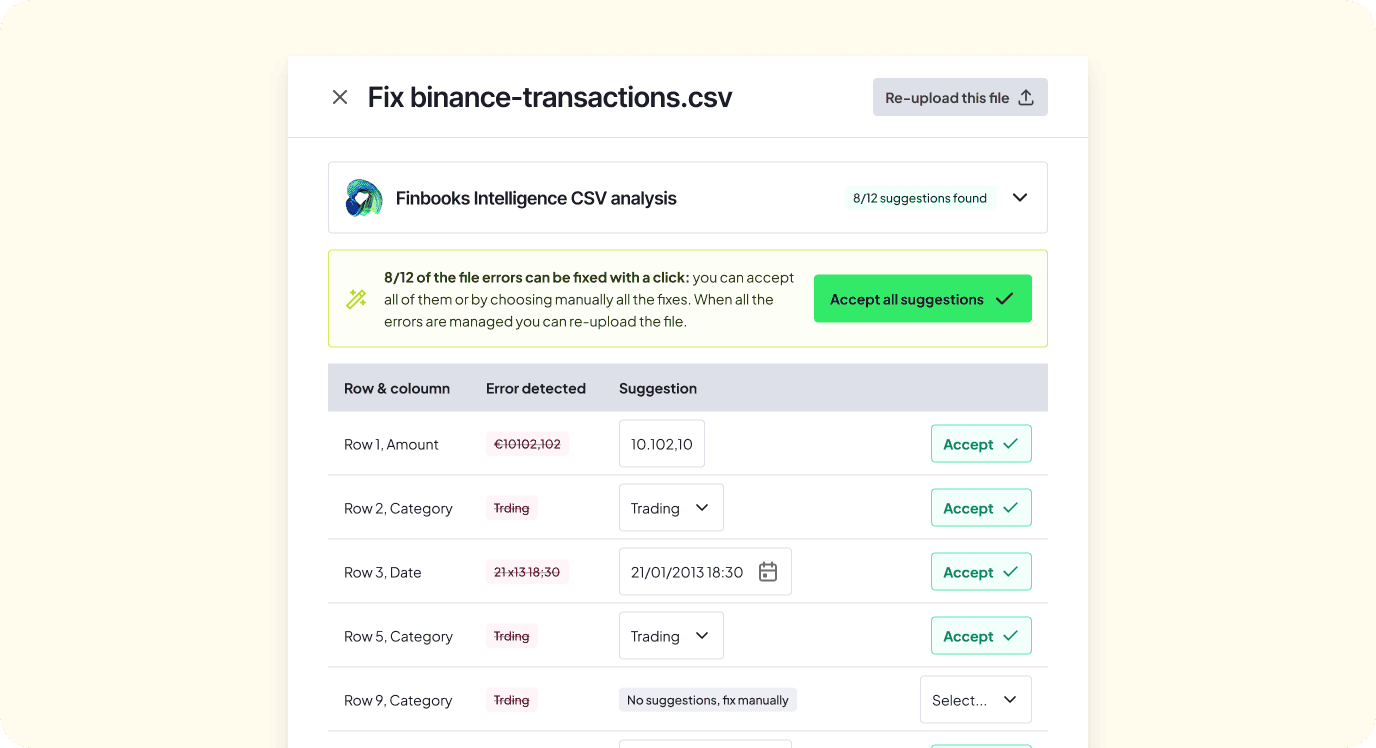Click the Row 9 Trding error tag
Viewport: 1376px width, 748px height.
tap(512, 700)
